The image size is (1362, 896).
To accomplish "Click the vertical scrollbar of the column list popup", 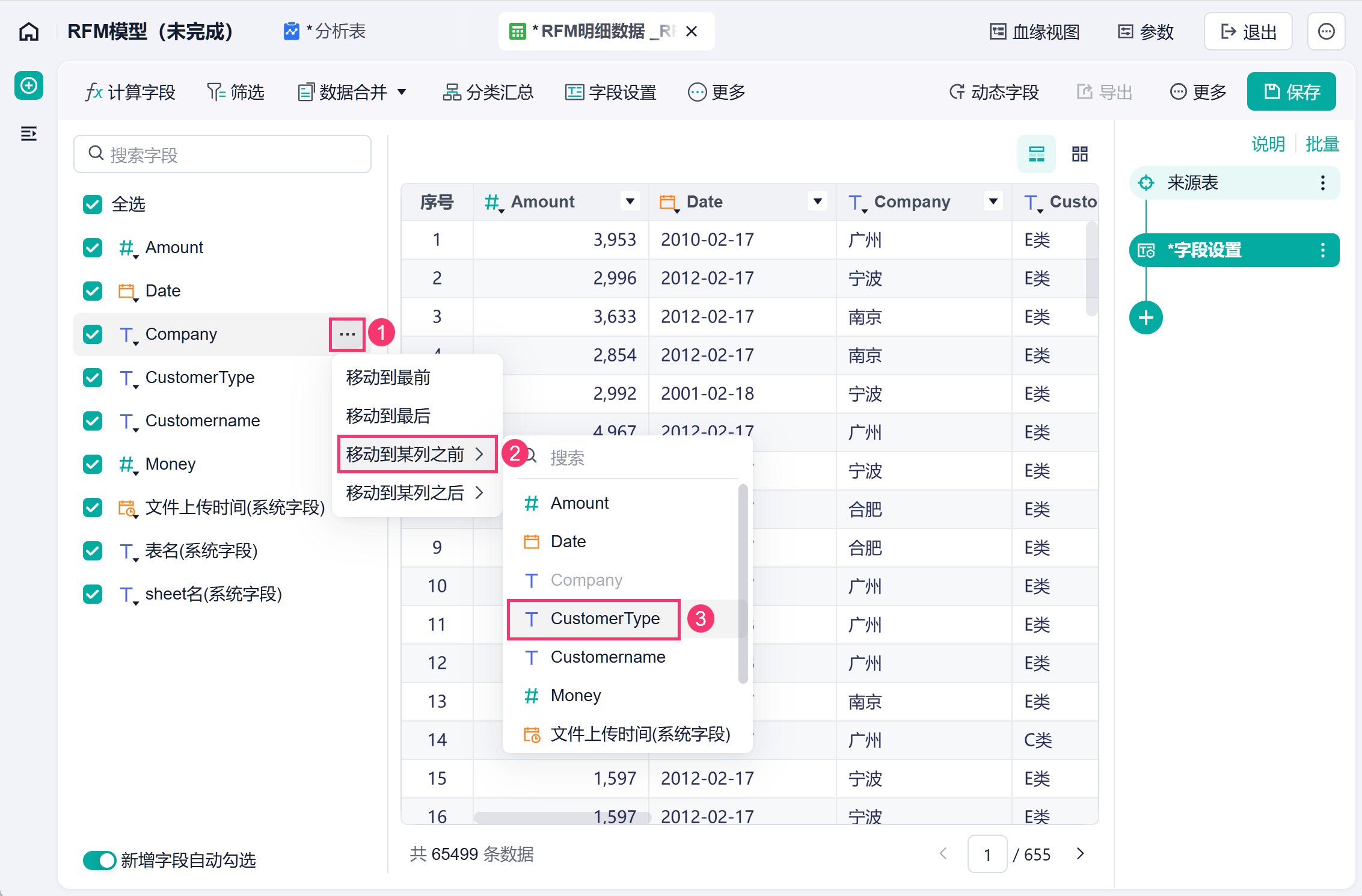I will [743, 583].
